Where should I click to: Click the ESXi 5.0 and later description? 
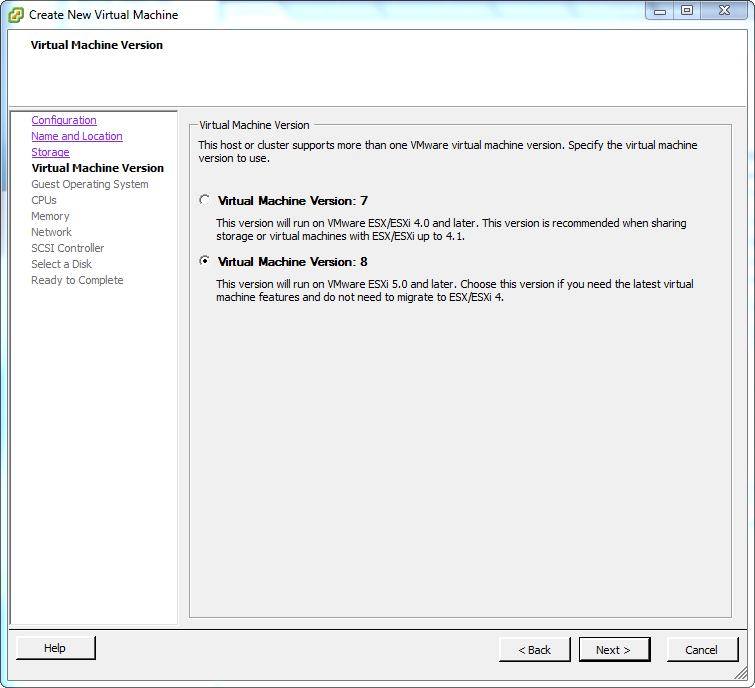pyautogui.click(x=455, y=290)
